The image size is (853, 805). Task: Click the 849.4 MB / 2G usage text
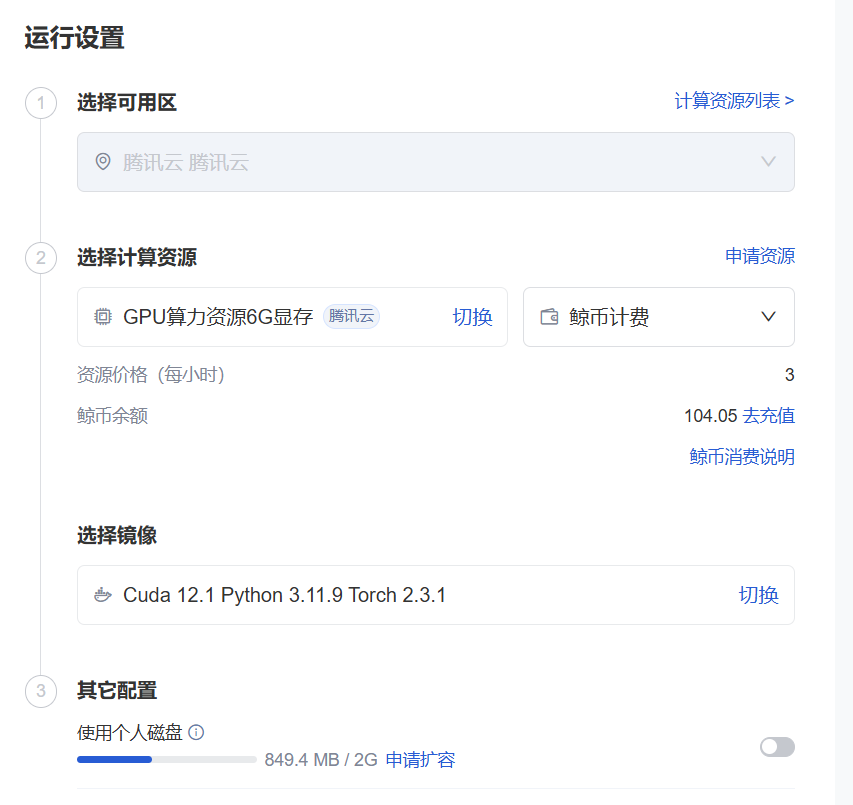(321, 759)
